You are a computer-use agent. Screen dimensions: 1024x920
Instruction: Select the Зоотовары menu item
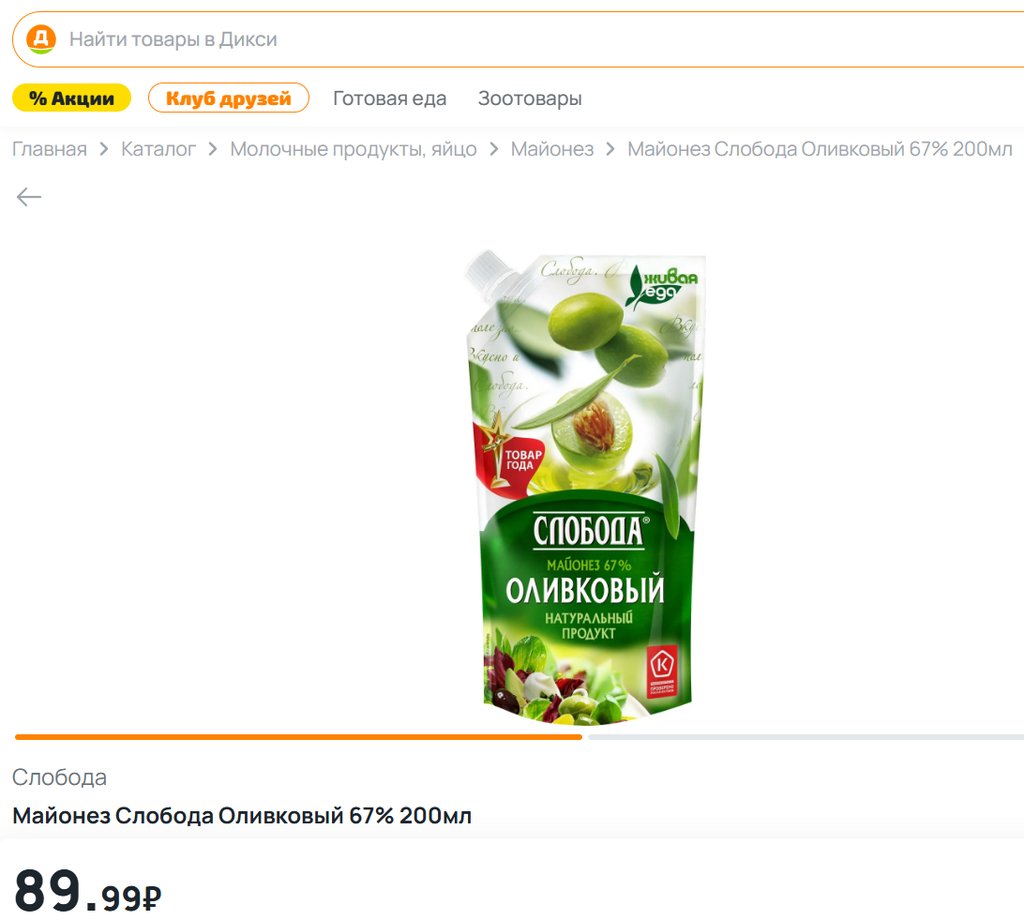pos(530,98)
